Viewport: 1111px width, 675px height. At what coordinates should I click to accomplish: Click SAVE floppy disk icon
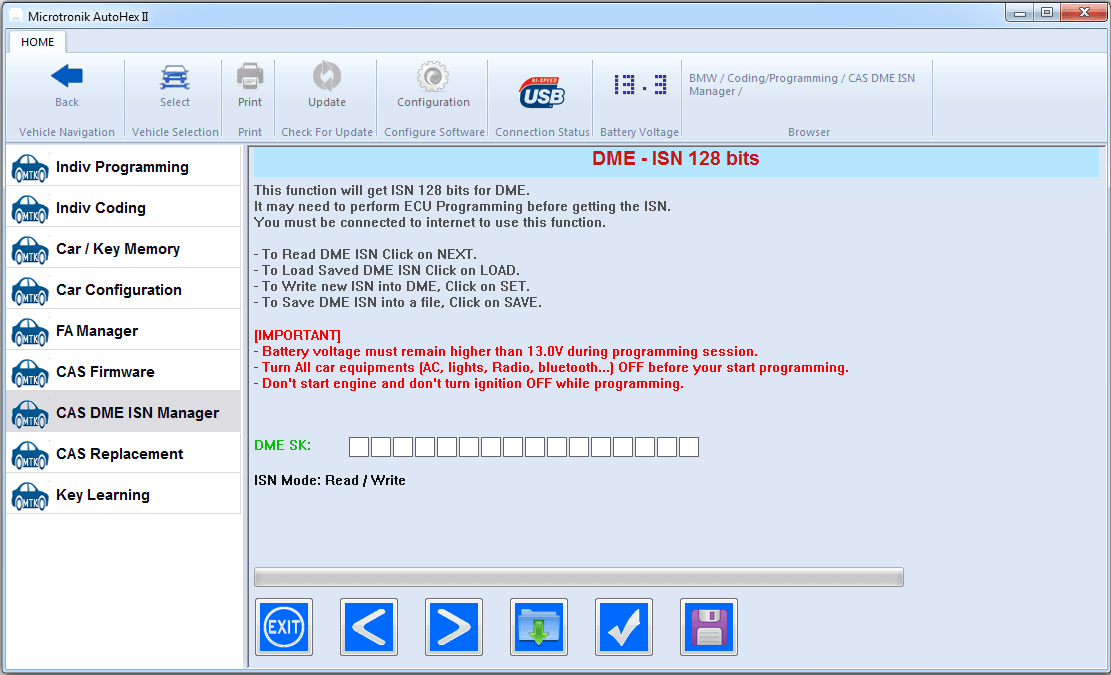tap(709, 627)
